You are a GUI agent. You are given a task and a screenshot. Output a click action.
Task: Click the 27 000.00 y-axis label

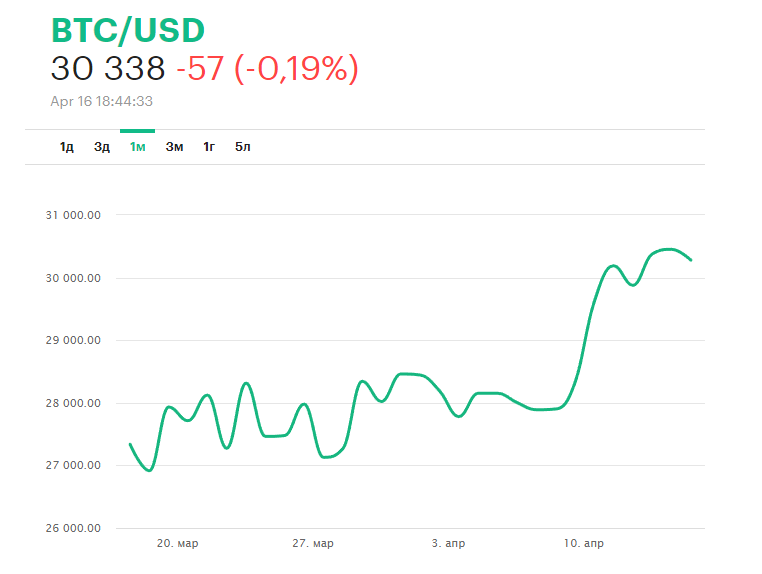click(75, 466)
